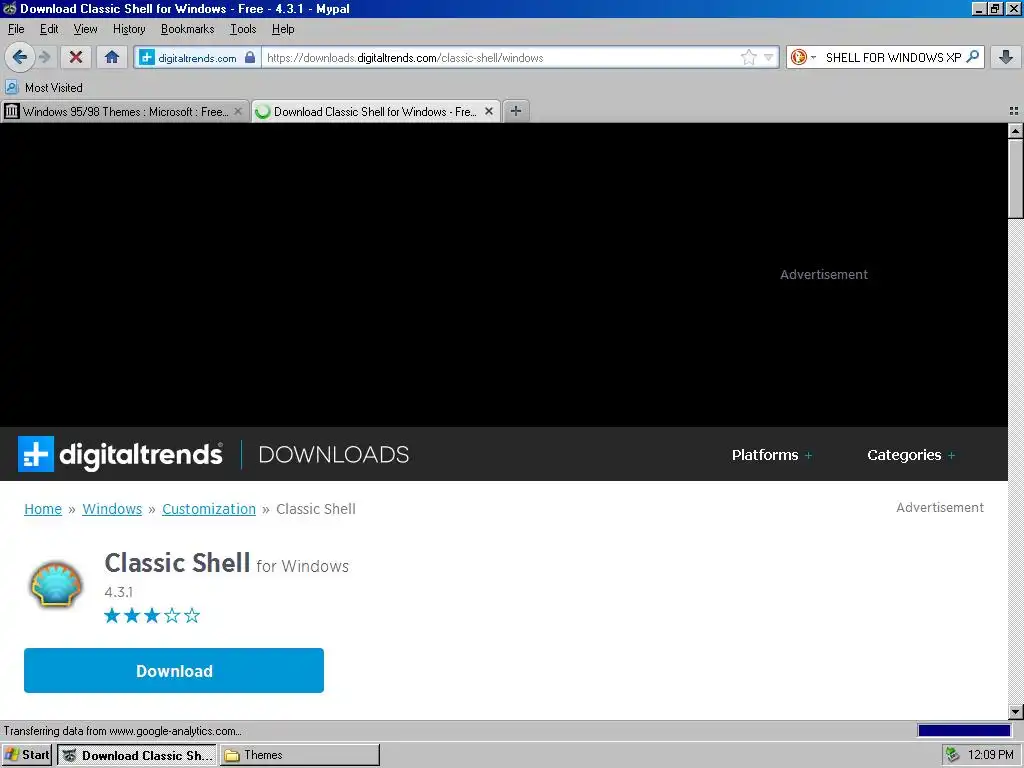Click the padlock security icon
Screen dimensions: 1024x768
(x=249, y=57)
